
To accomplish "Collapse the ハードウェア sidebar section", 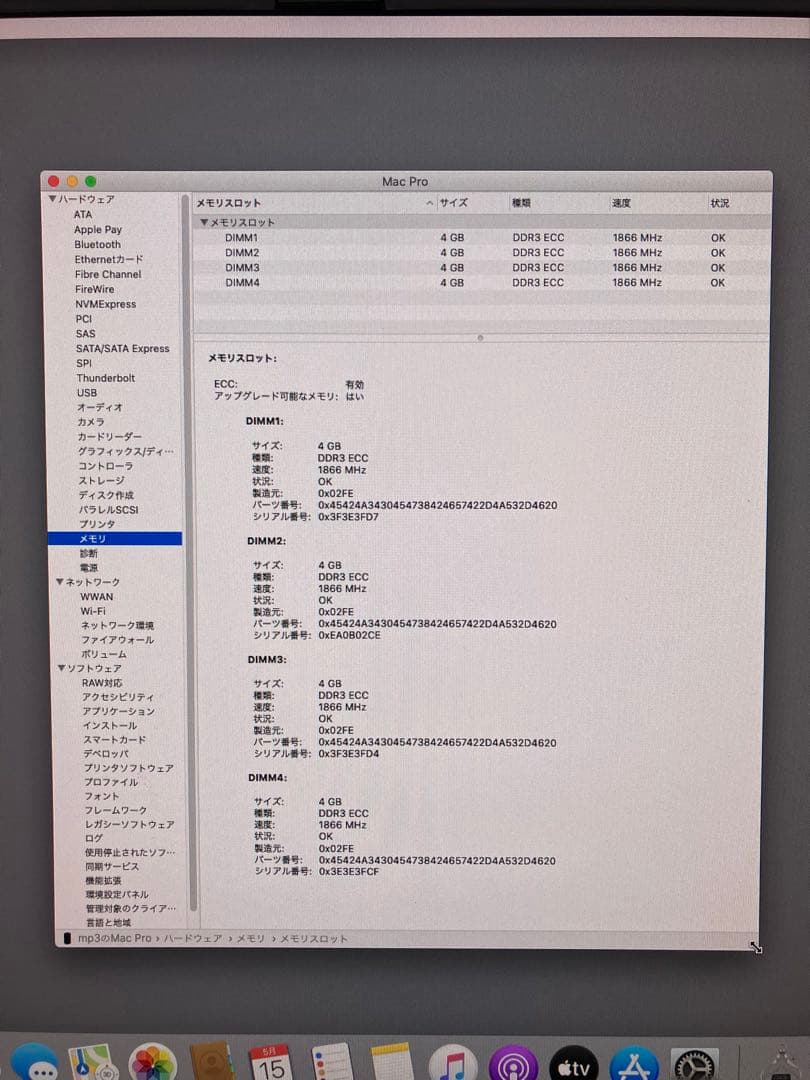I will click(x=51, y=199).
